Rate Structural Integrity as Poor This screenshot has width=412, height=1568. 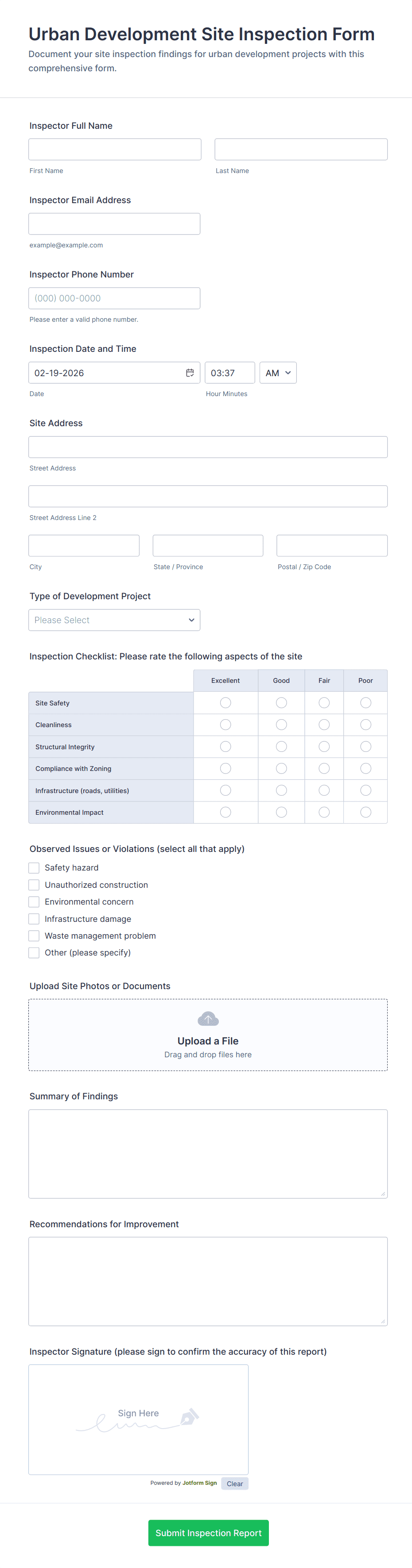(x=365, y=747)
